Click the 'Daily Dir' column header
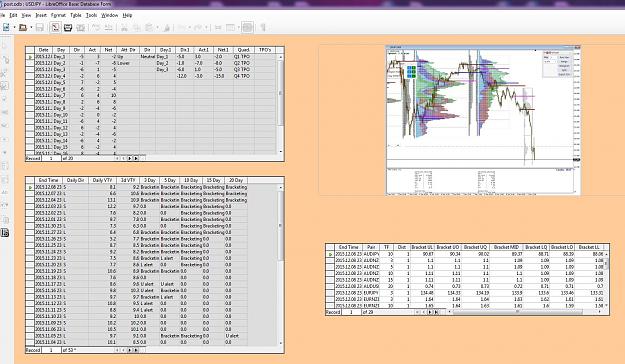The height and width of the screenshot is (364, 625). click(x=75, y=180)
